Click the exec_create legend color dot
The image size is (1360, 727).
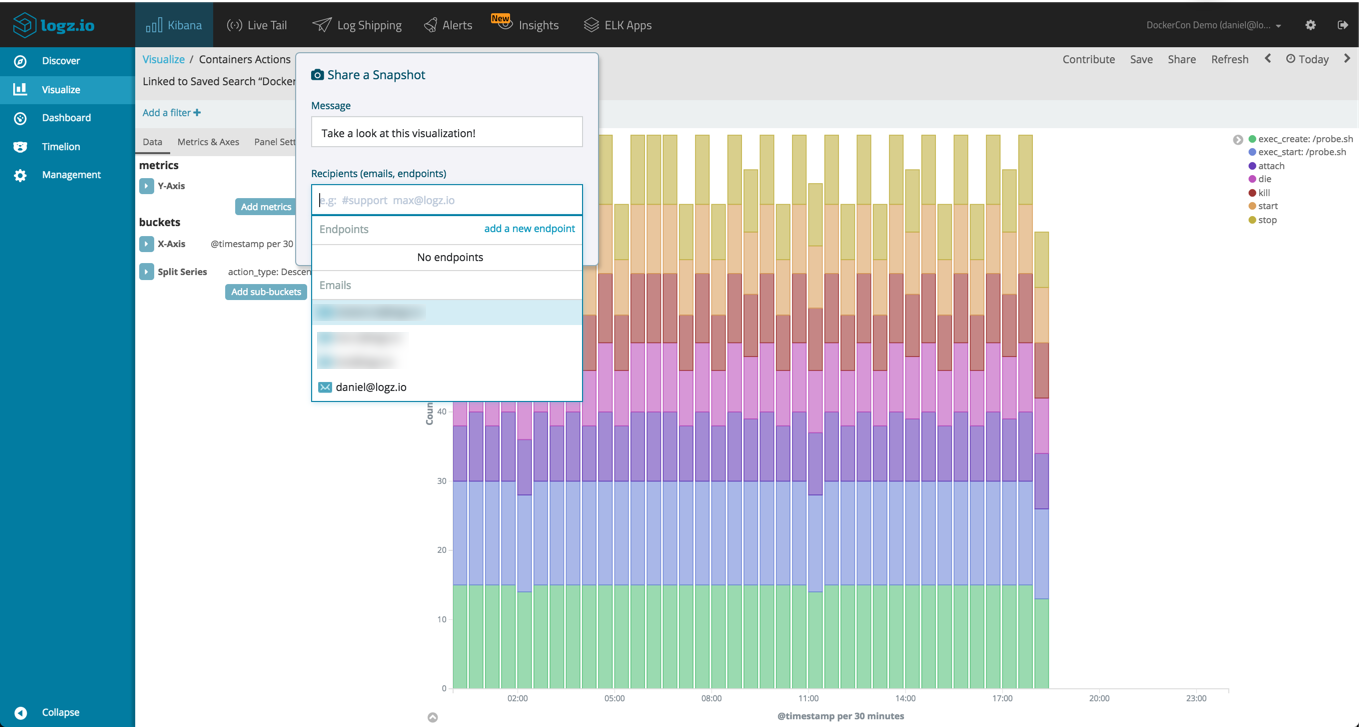pyautogui.click(x=1252, y=139)
